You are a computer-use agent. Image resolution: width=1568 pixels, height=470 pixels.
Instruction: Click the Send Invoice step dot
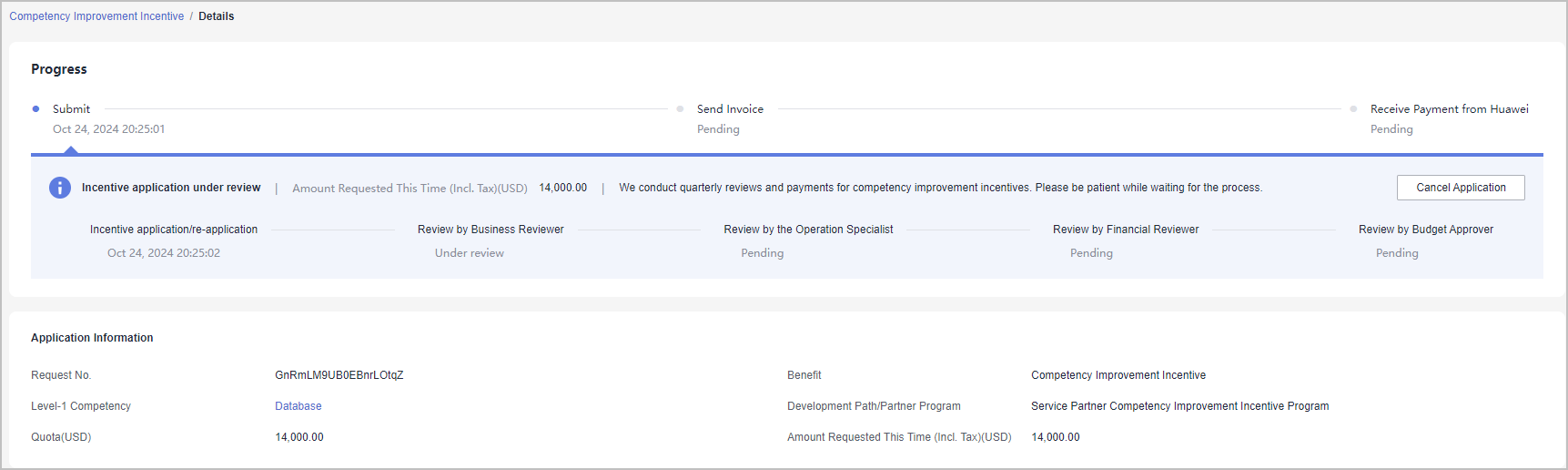(x=680, y=109)
